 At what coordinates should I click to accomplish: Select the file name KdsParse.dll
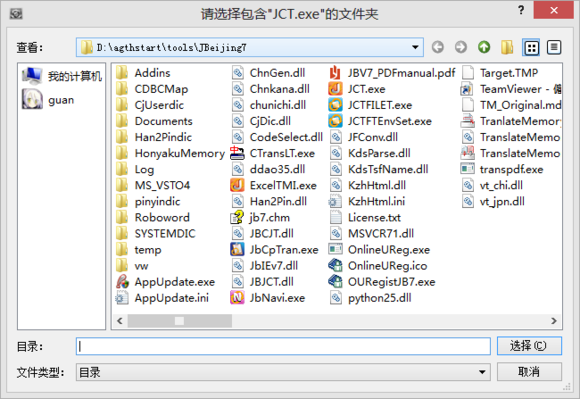pos(379,153)
